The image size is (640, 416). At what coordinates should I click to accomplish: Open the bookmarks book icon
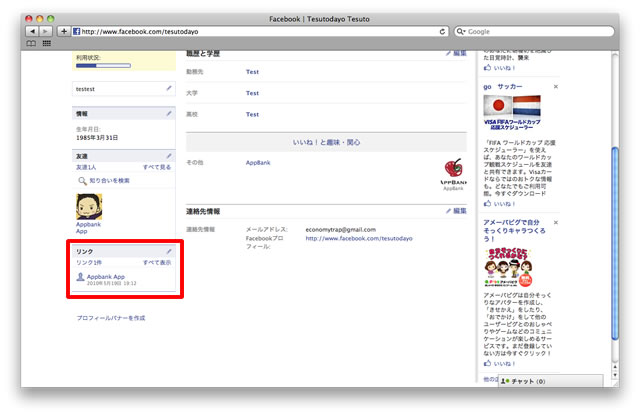click(x=31, y=43)
